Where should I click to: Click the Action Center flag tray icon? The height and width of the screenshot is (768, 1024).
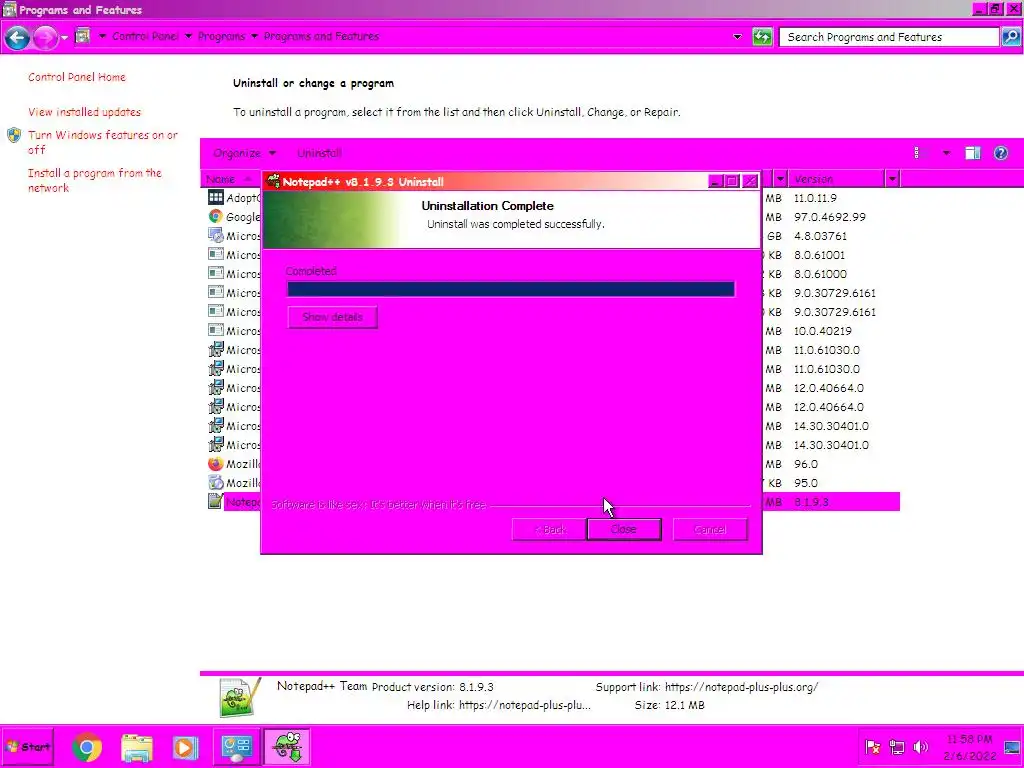pos(872,747)
